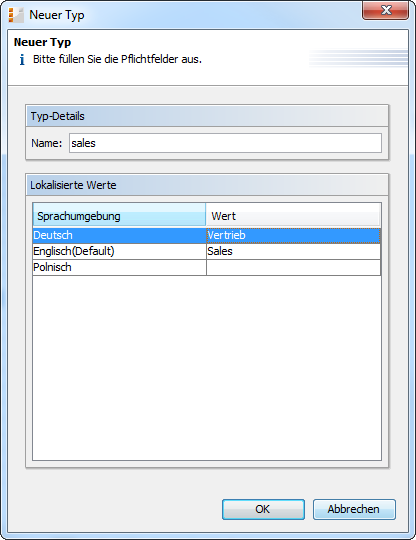Confirm with the OK button
416x540 pixels.
click(263, 509)
